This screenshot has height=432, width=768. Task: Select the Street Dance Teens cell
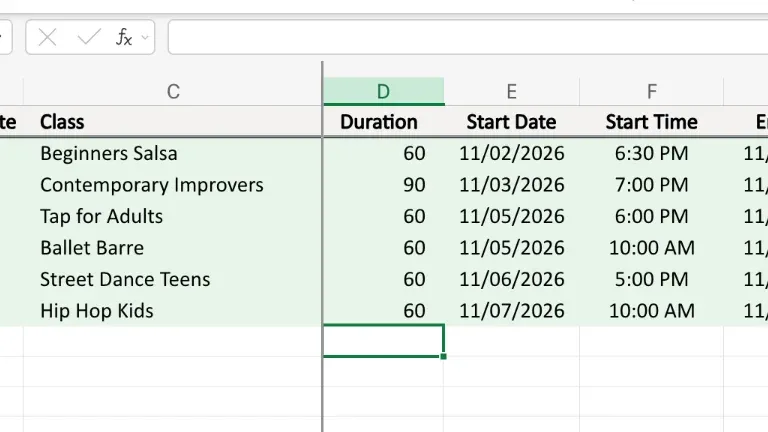[173, 279]
